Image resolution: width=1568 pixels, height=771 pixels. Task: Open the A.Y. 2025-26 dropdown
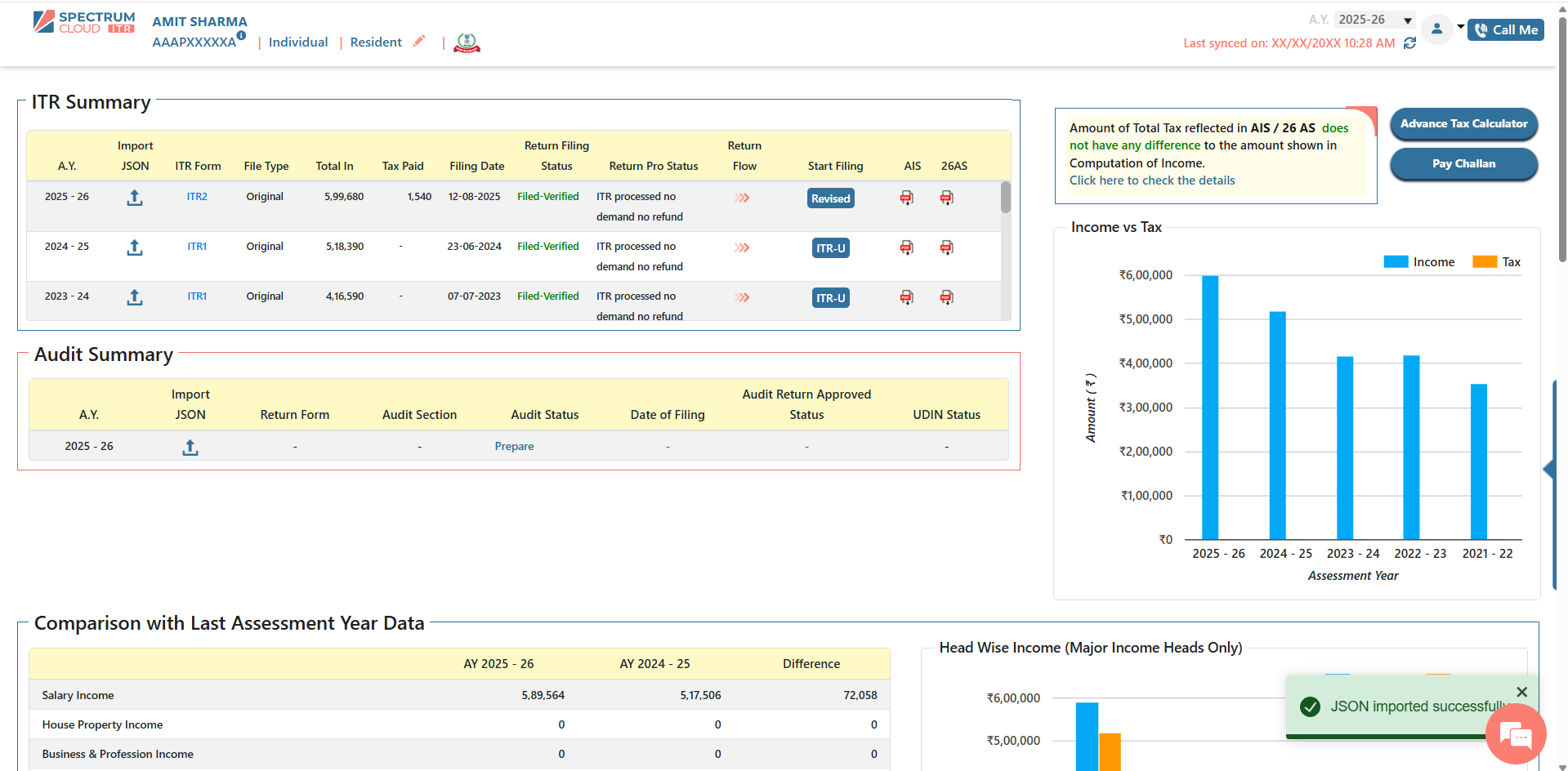pyautogui.click(x=1375, y=20)
